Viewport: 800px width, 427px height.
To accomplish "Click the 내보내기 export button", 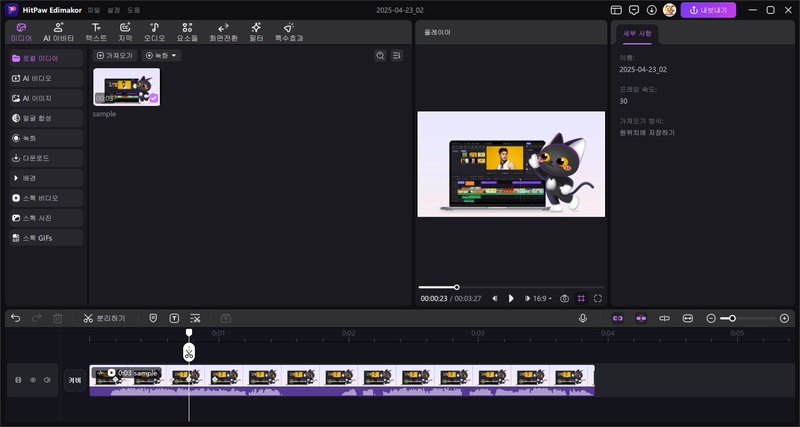I will 708,10.
